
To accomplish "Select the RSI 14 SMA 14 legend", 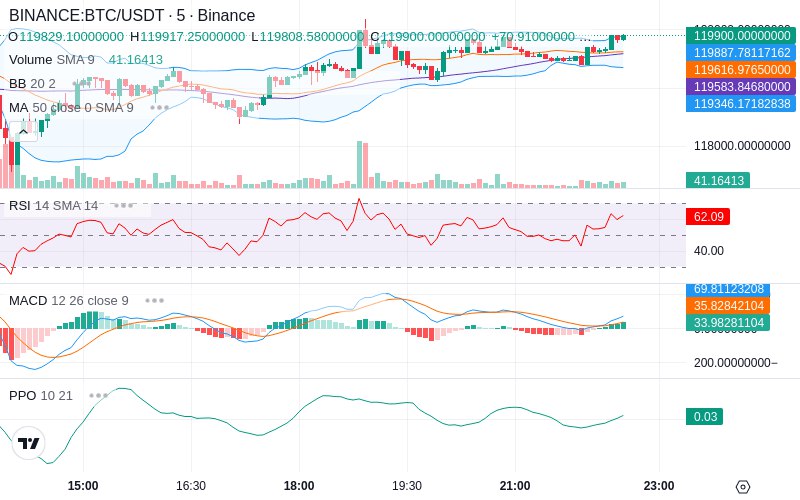I will [54, 206].
